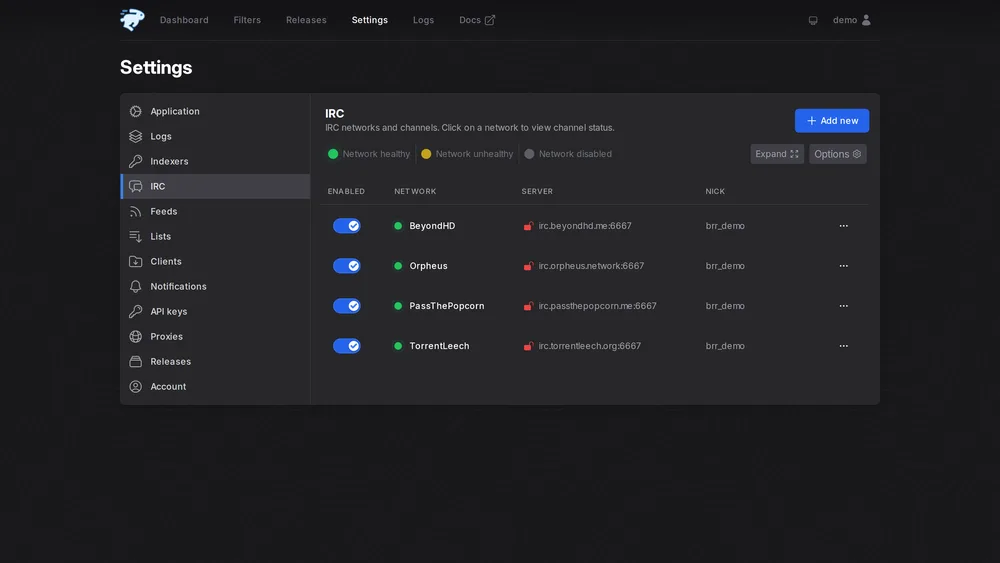Click the Add new button
This screenshot has width=1000, height=563.
click(x=832, y=121)
